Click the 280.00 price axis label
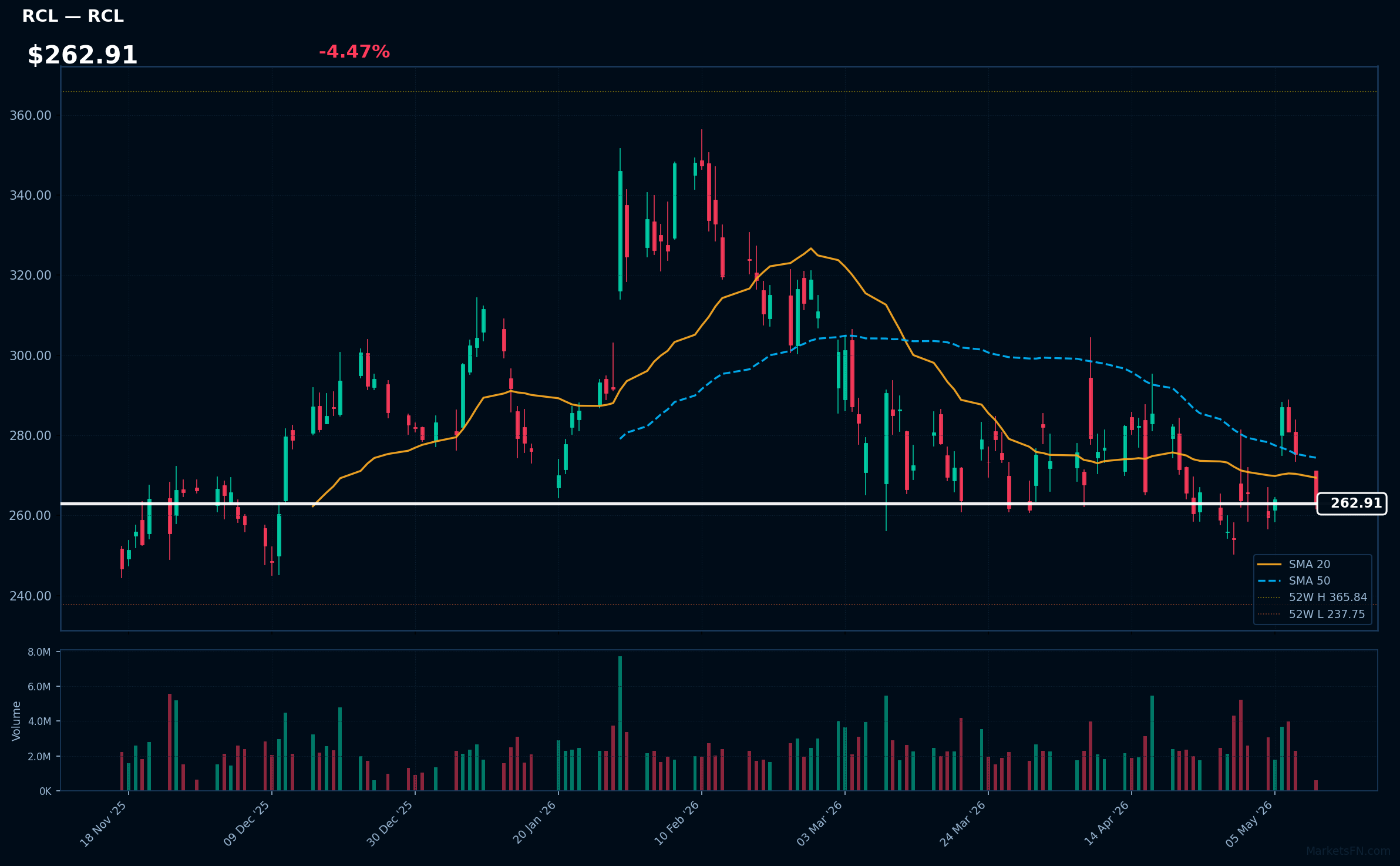 pos(31,435)
